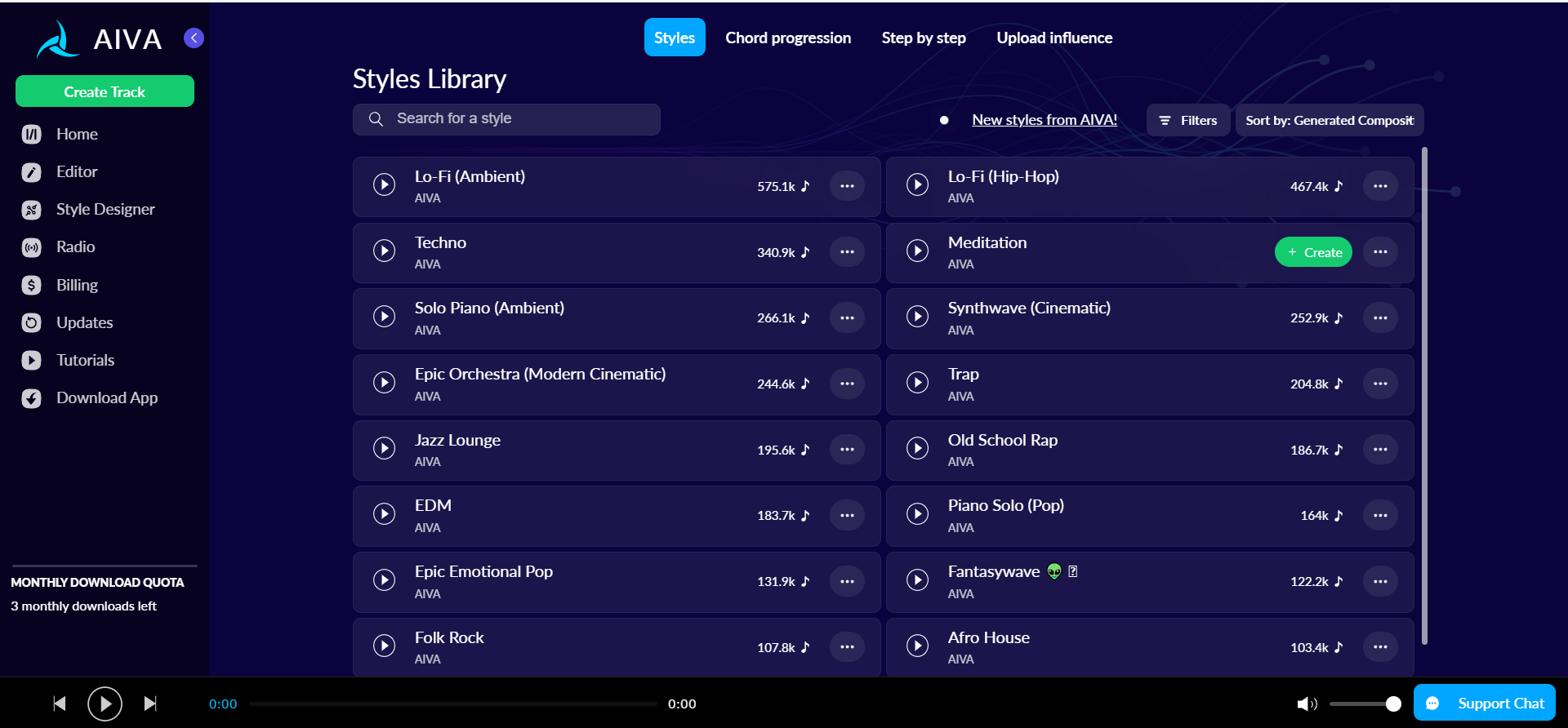Mute the volume speaker icon
This screenshot has width=1568, height=728.
pos(1307,704)
